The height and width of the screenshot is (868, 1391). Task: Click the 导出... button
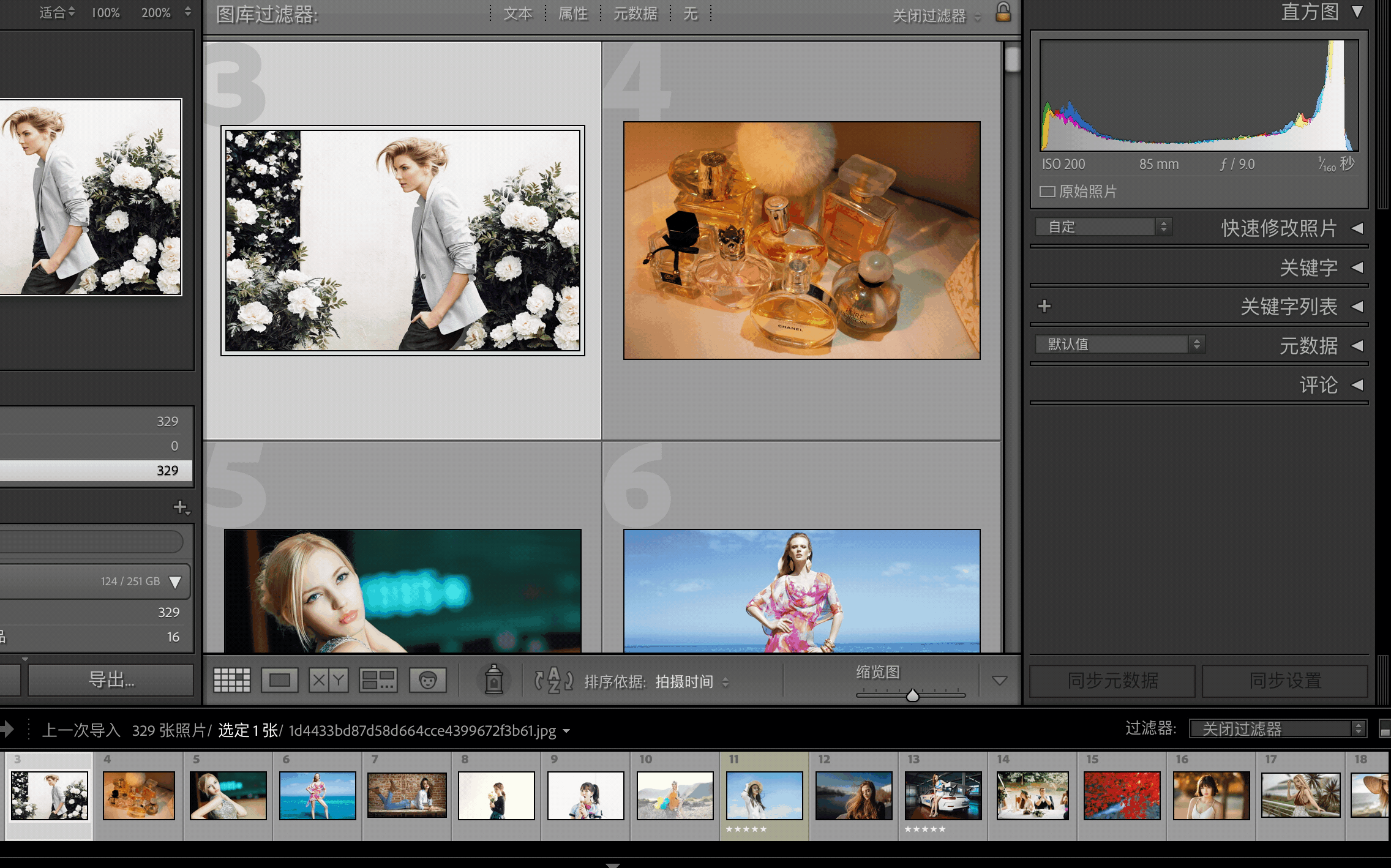(x=111, y=680)
